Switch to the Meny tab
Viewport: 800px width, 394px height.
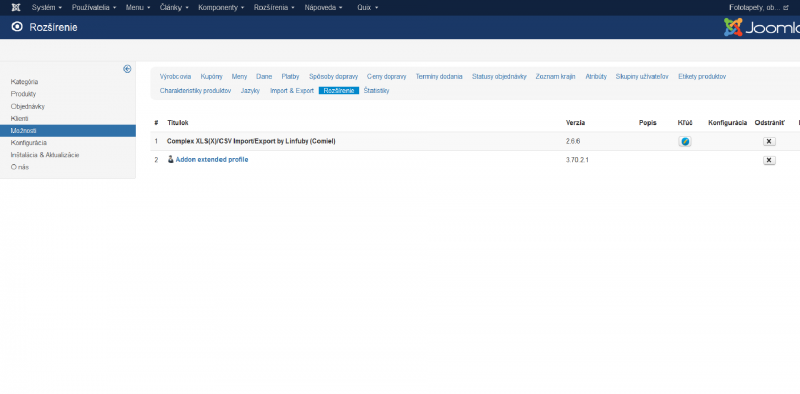239,77
